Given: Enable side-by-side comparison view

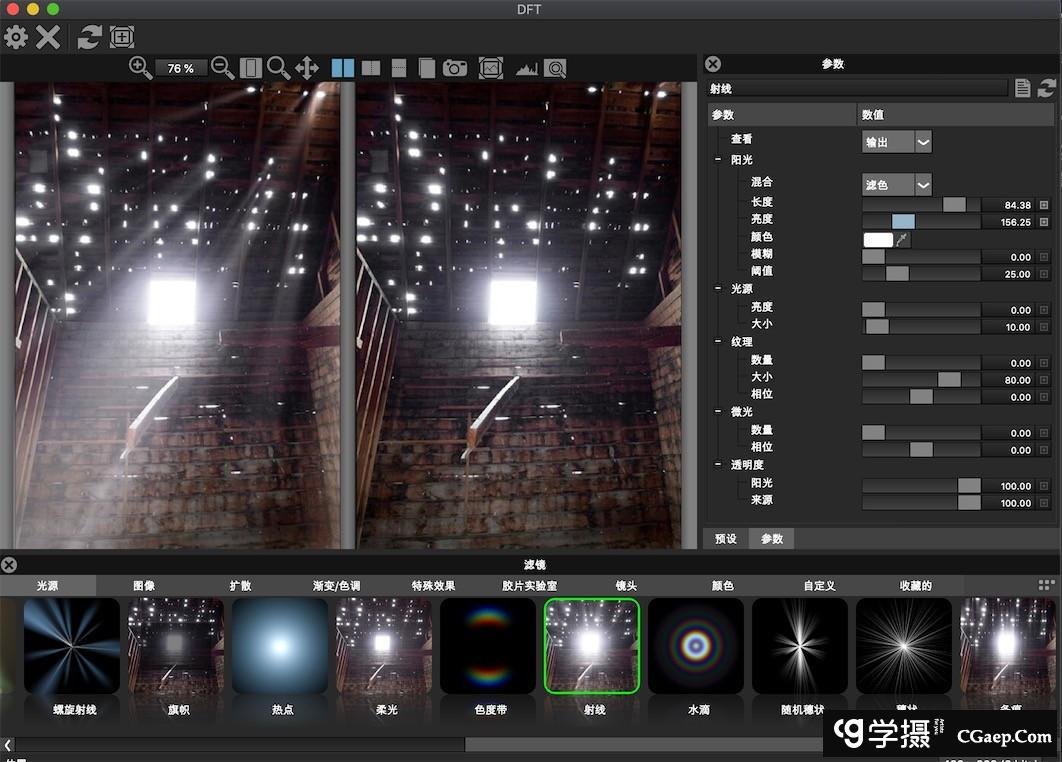Looking at the screenshot, I should tap(342, 68).
